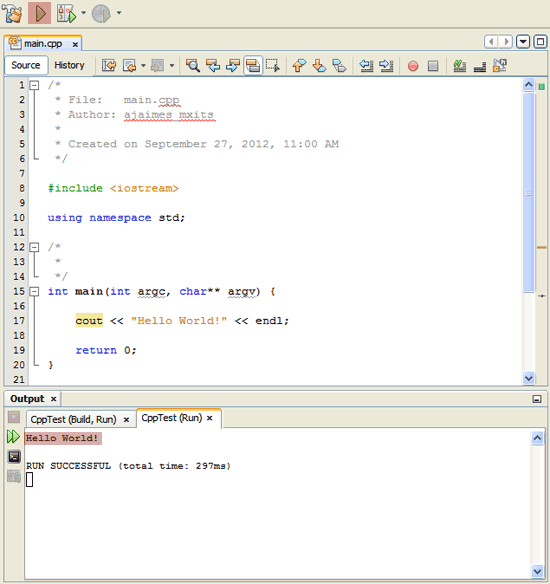Image resolution: width=550 pixels, height=584 pixels.
Task: Go to the previous bookmark
Action: [299, 66]
